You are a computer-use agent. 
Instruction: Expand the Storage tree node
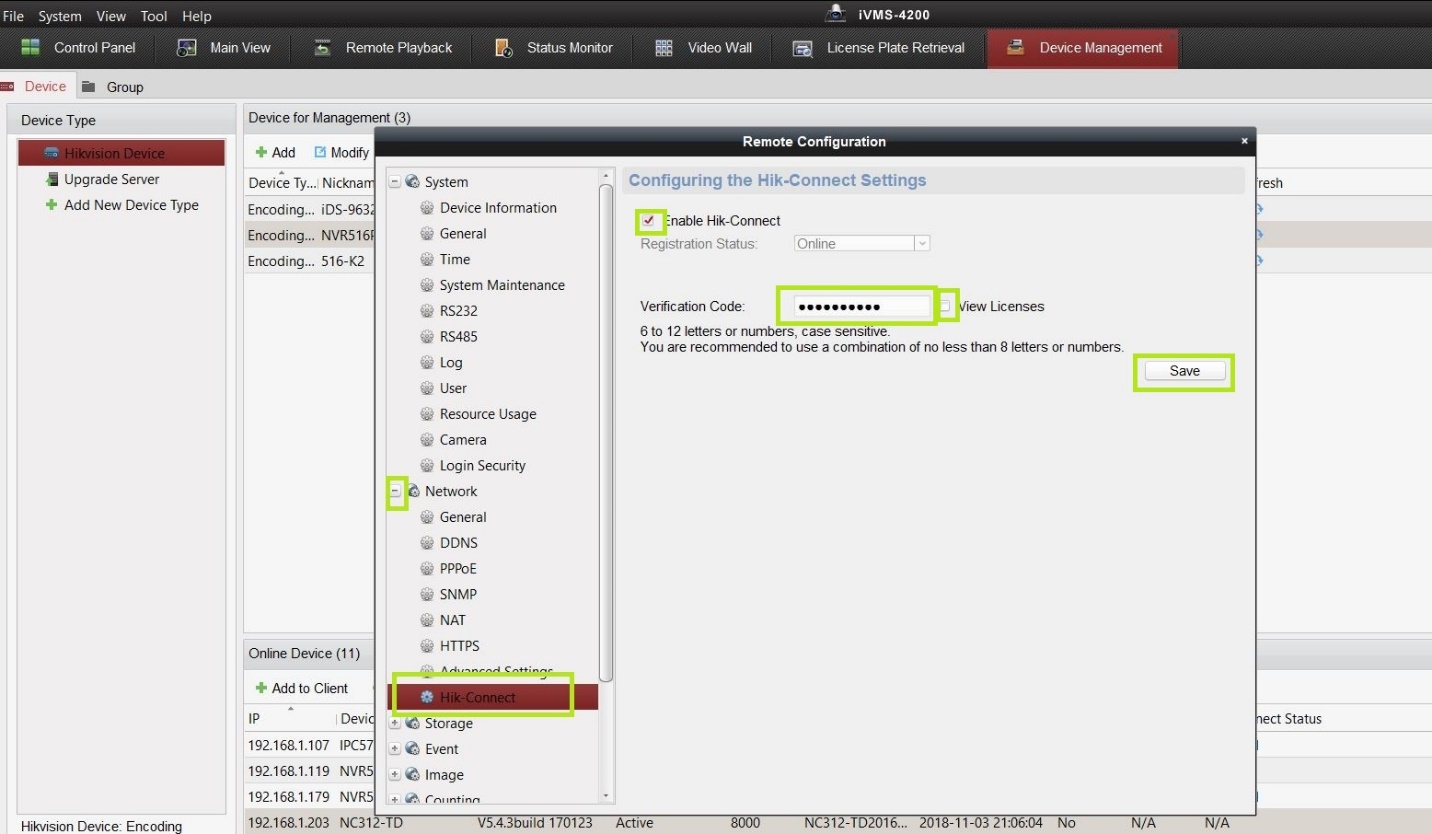[x=395, y=723]
